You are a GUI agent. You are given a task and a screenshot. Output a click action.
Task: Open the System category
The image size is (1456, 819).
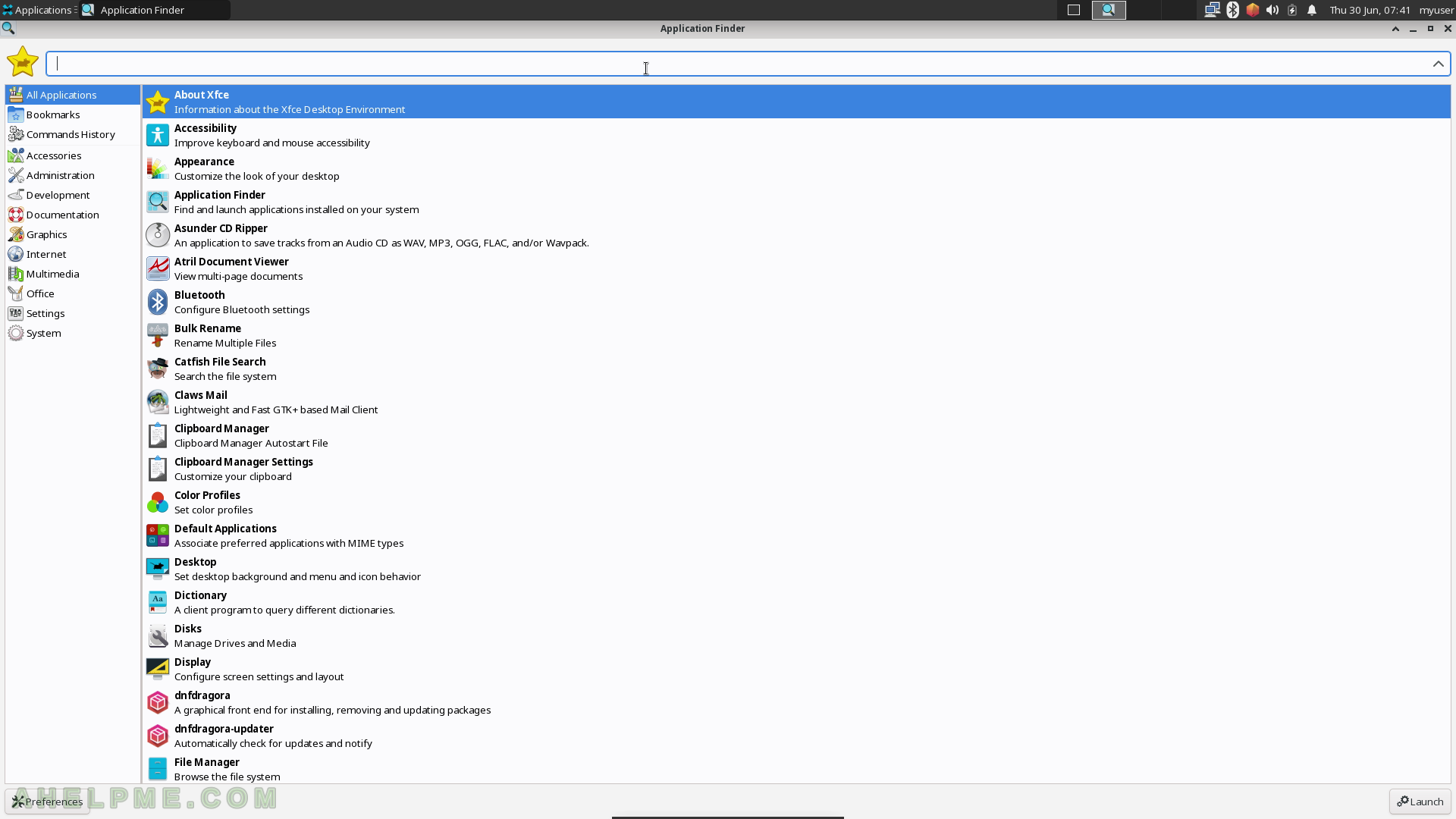[x=73, y=333]
